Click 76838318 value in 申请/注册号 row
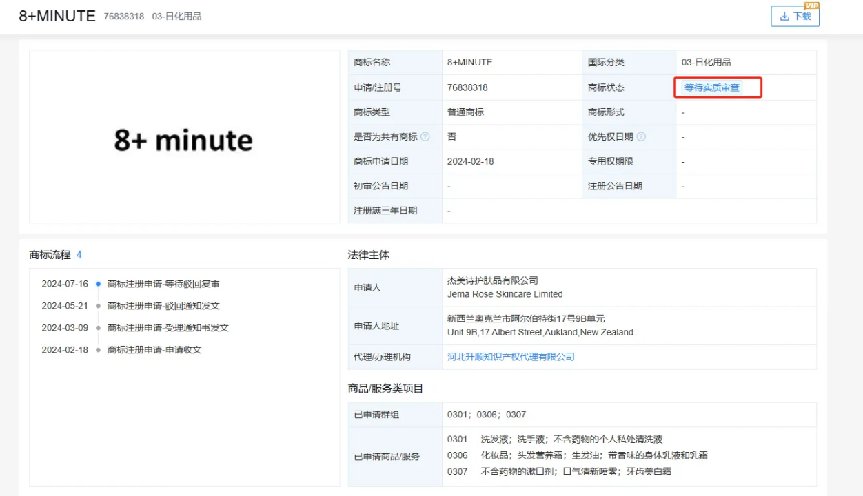The width and height of the screenshot is (863, 496). pyautogui.click(x=467, y=88)
